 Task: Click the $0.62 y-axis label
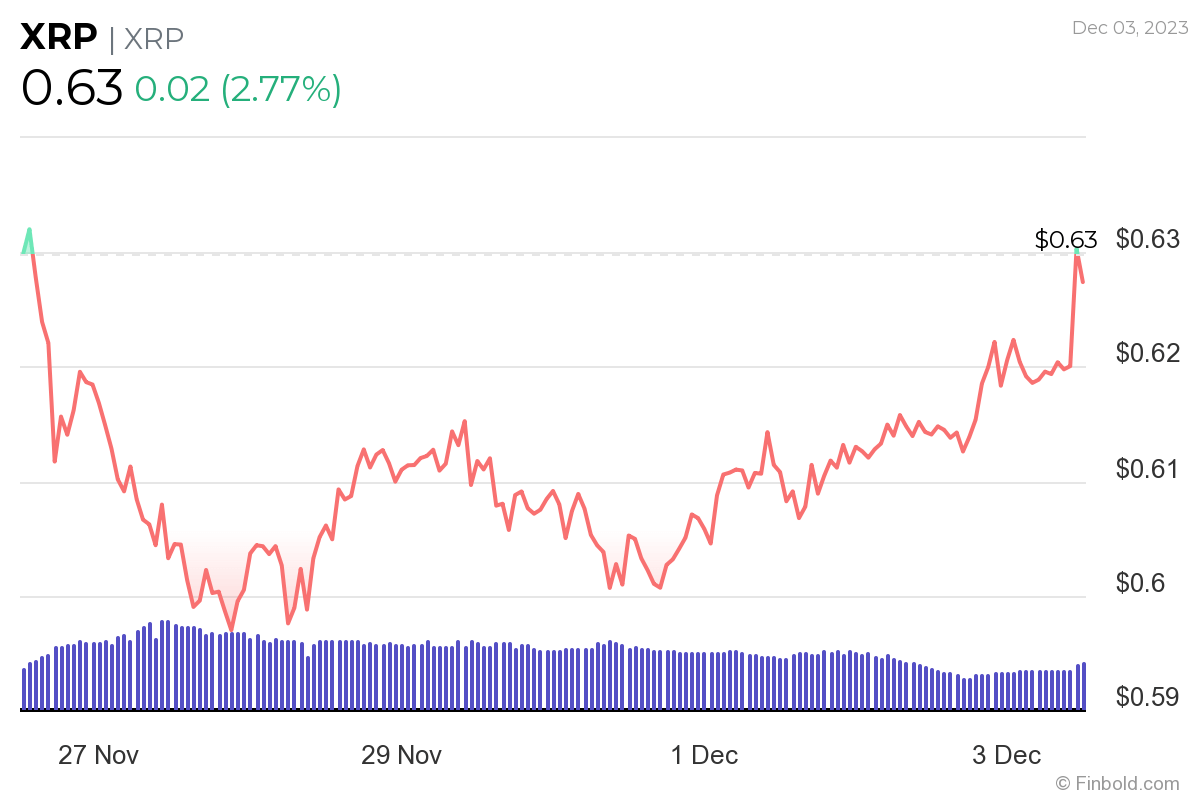tap(1148, 353)
